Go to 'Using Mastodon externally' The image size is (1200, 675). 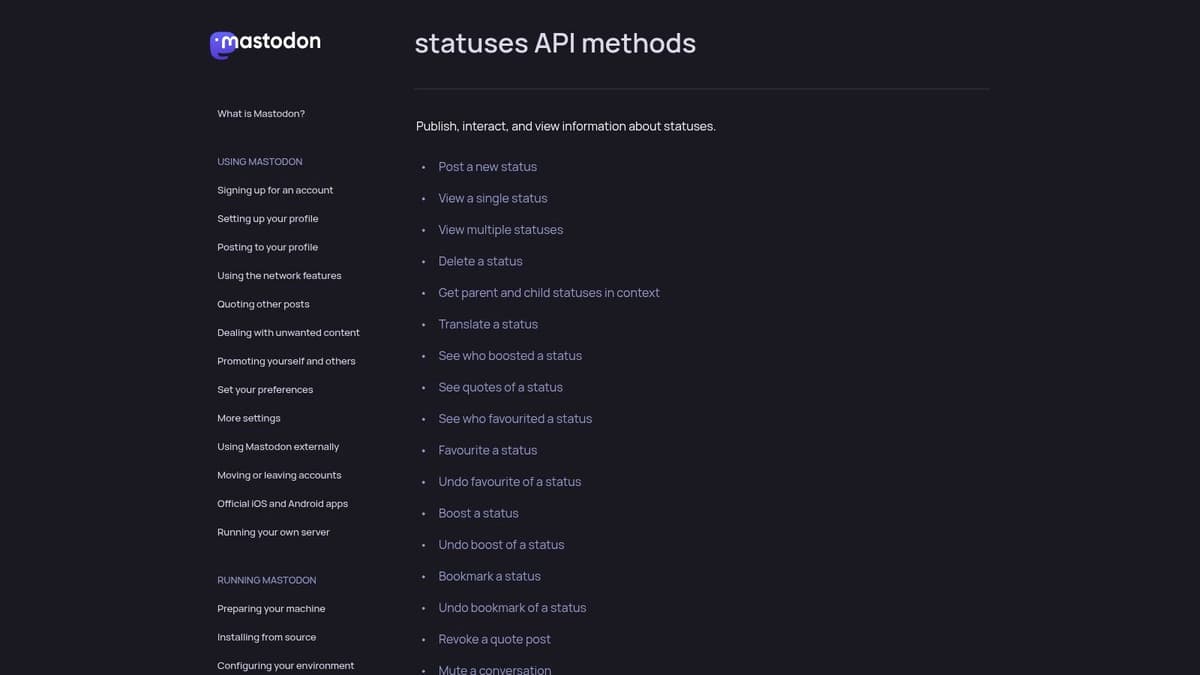pos(278,447)
